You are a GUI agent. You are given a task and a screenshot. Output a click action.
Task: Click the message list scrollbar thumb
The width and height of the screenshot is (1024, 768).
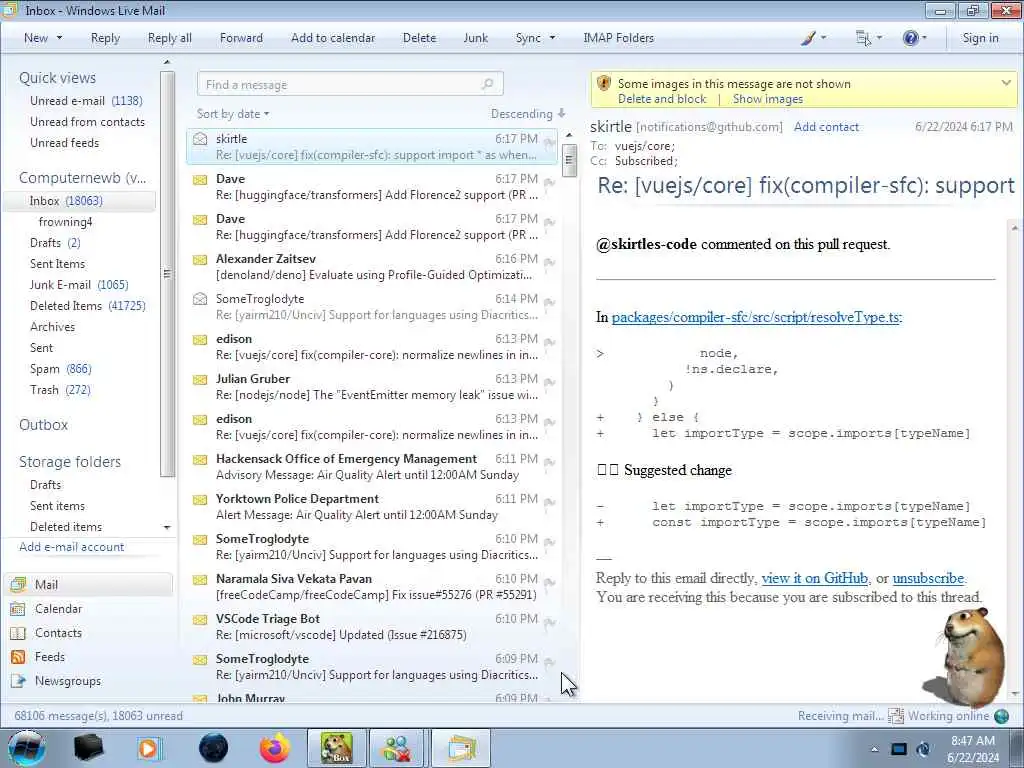pyautogui.click(x=569, y=160)
